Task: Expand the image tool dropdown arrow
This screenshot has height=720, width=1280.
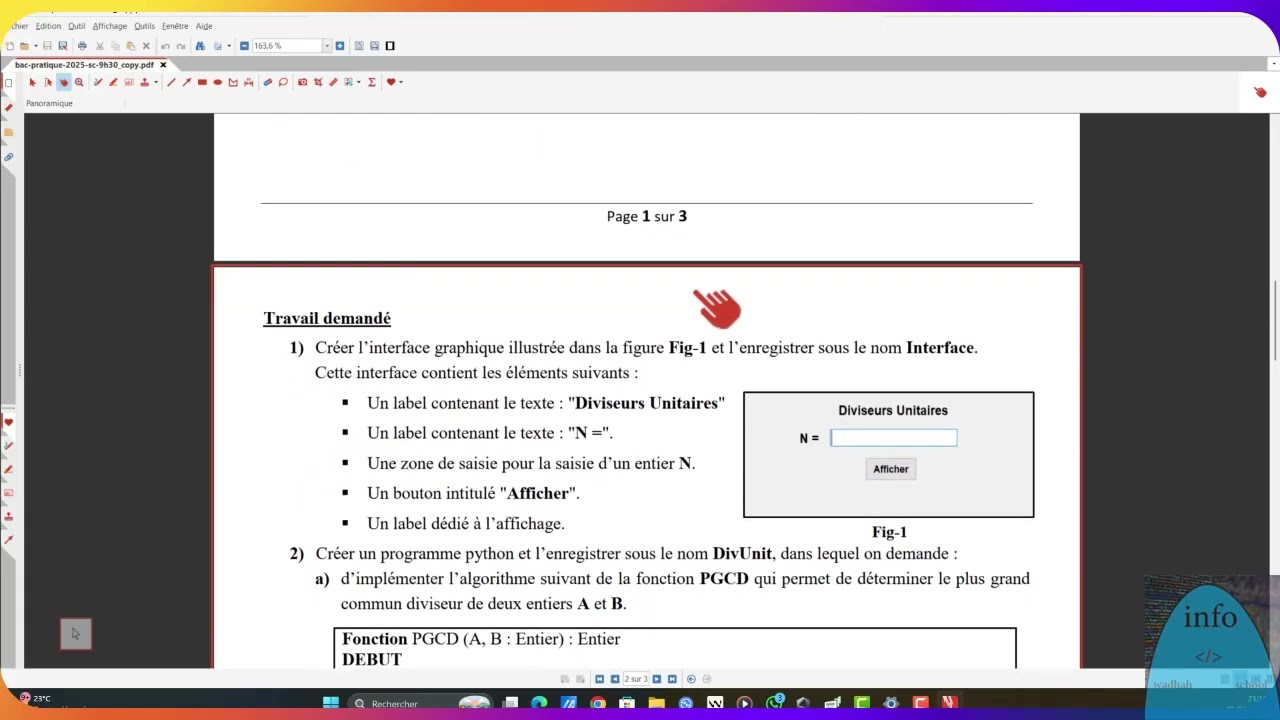Action: [x=358, y=82]
